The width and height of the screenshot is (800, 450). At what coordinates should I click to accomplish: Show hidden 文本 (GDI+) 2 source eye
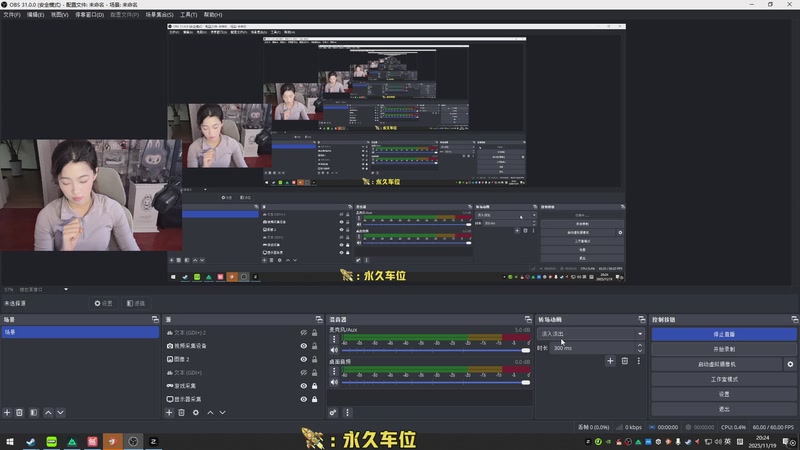point(304,333)
